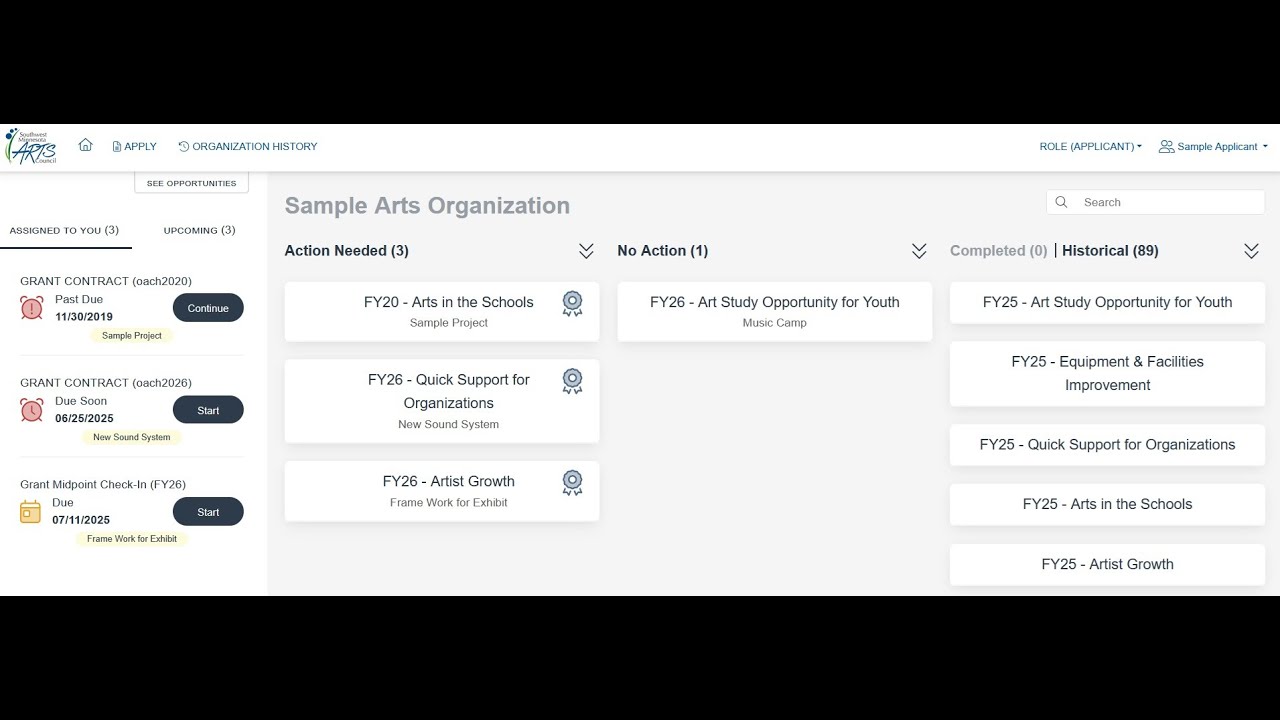Click the 11/30/2019 due date
This screenshot has height=720, width=1280.
pyautogui.click(x=84, y=317)
